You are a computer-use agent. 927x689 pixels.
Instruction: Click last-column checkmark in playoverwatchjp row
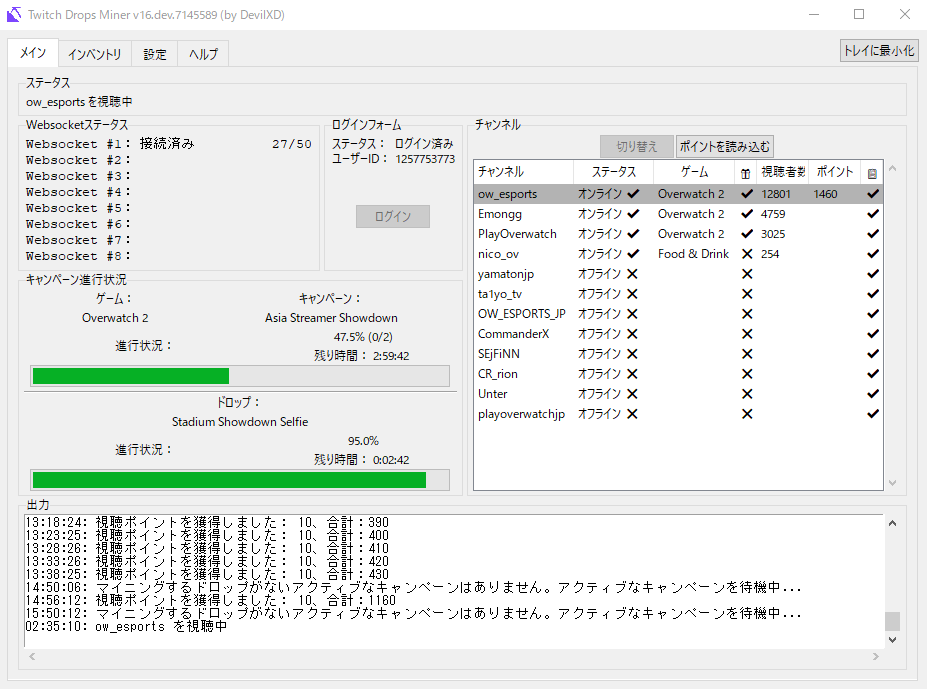coord(873,414)
